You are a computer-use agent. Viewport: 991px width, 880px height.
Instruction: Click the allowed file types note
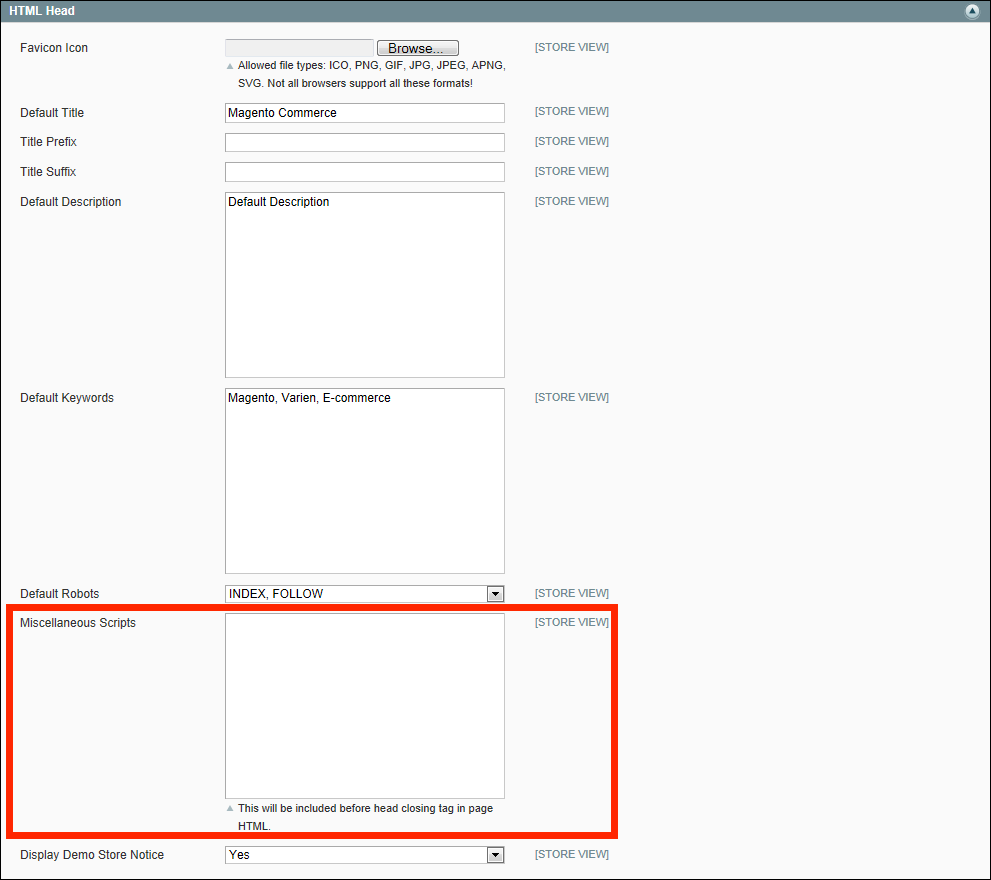pyautogui.click(x=371, y=74)
